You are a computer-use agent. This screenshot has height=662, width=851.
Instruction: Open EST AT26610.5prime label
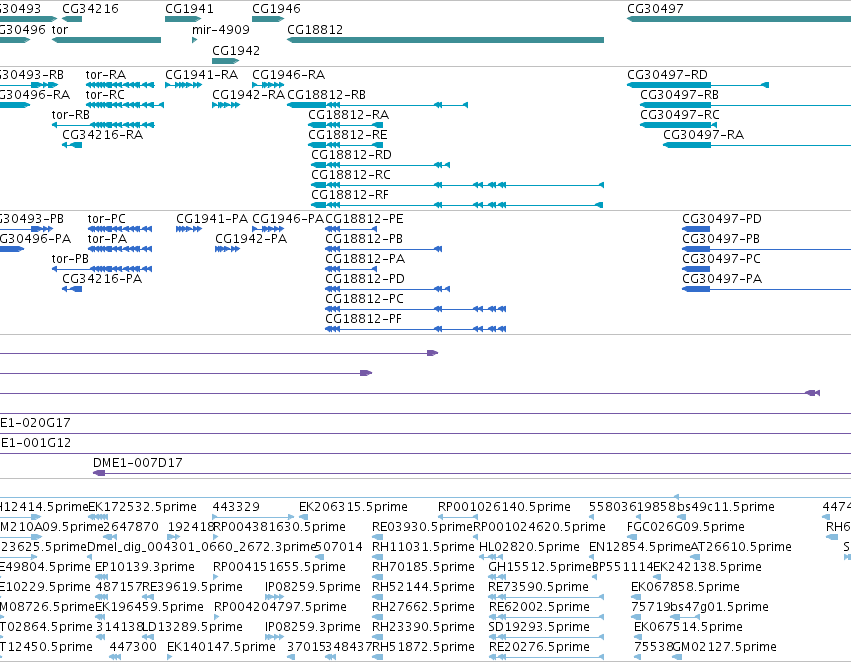click(741, 547)
